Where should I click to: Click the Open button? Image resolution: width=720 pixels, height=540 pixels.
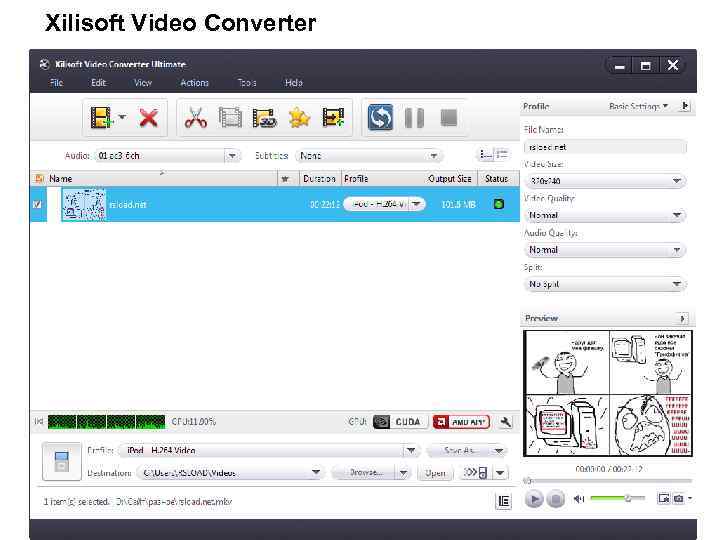click(435, 472)
